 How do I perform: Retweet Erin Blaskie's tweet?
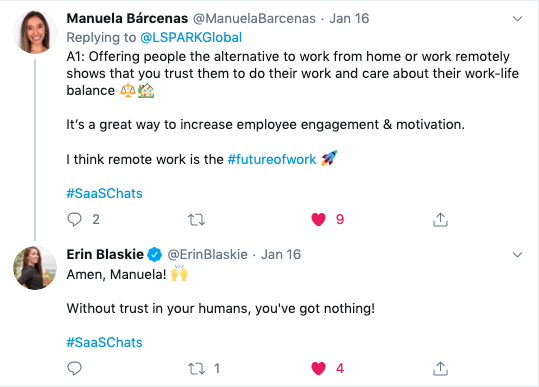[x=196, y=369]
